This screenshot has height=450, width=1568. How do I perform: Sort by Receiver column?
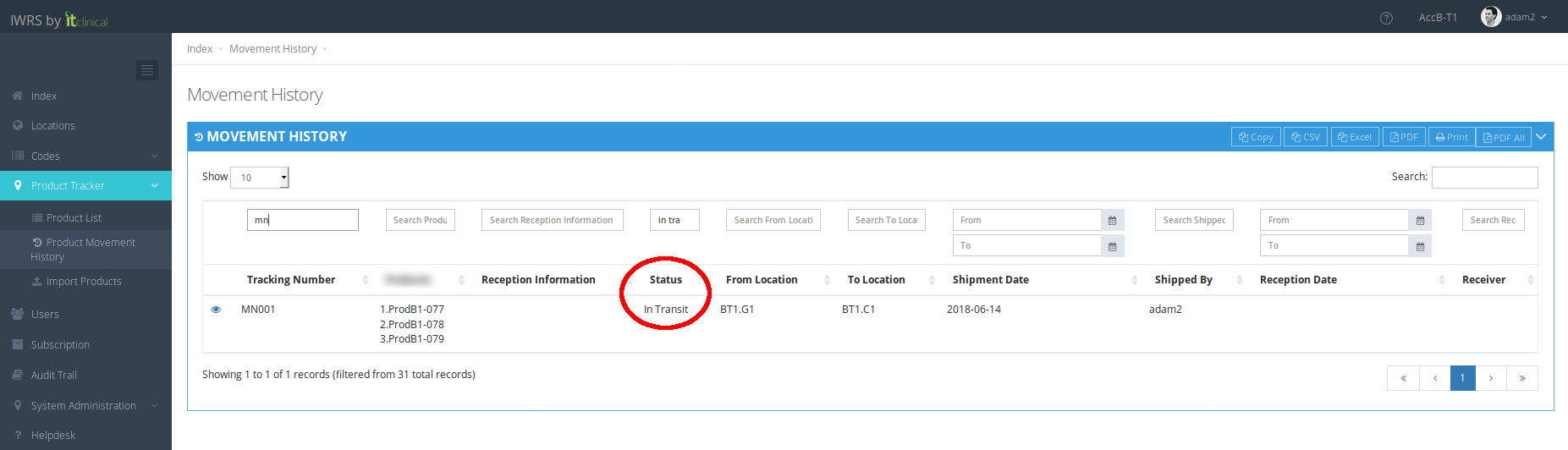point(1497,280)
